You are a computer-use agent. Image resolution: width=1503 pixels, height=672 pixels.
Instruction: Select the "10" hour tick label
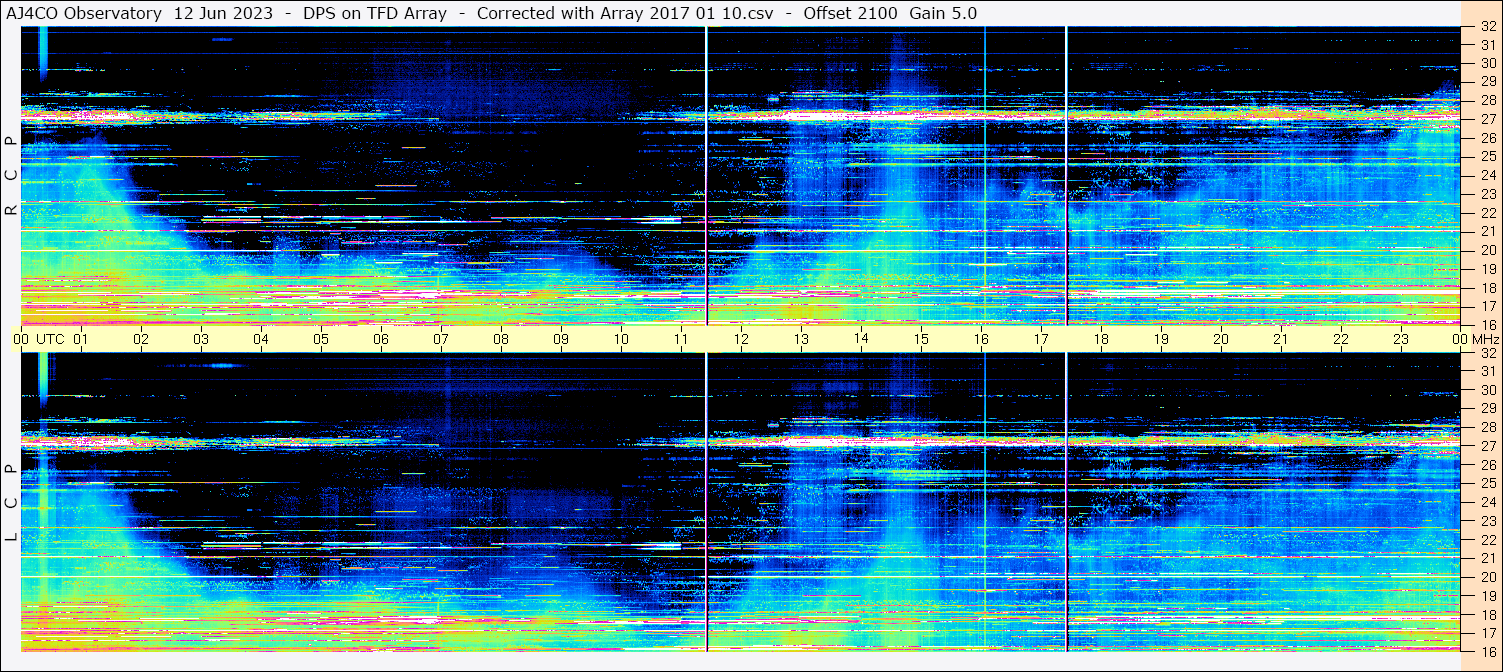click(621, 339)
